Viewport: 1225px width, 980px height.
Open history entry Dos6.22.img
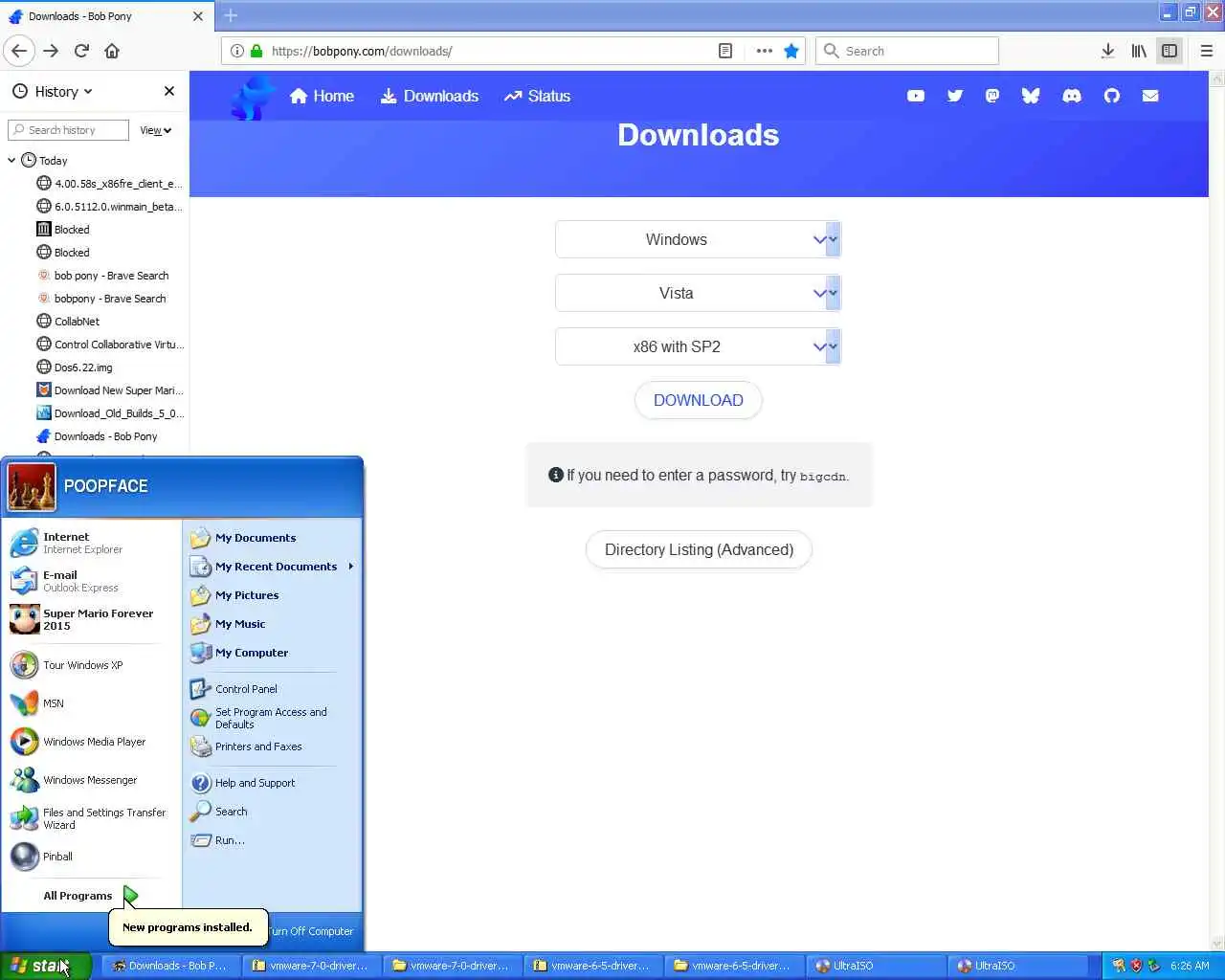coord(82,367)
